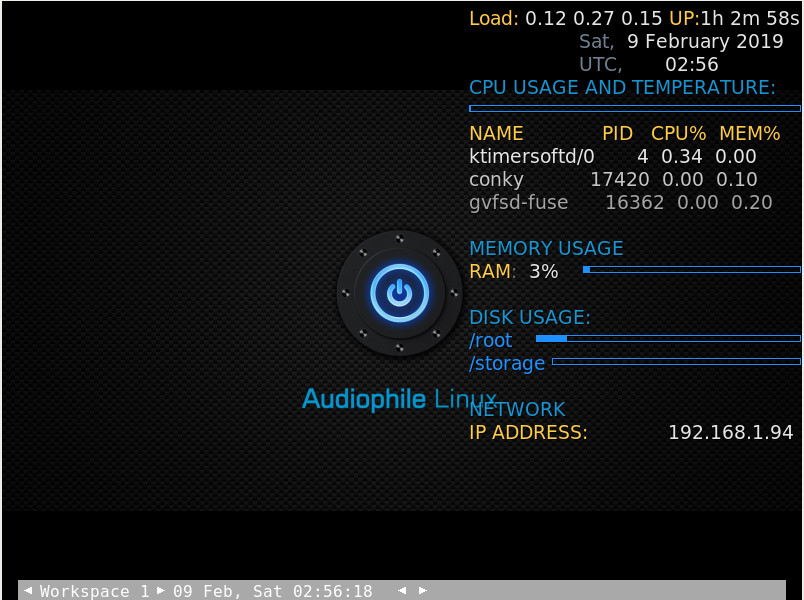Expand the MEMORY USAGE section

click(546, 248)
